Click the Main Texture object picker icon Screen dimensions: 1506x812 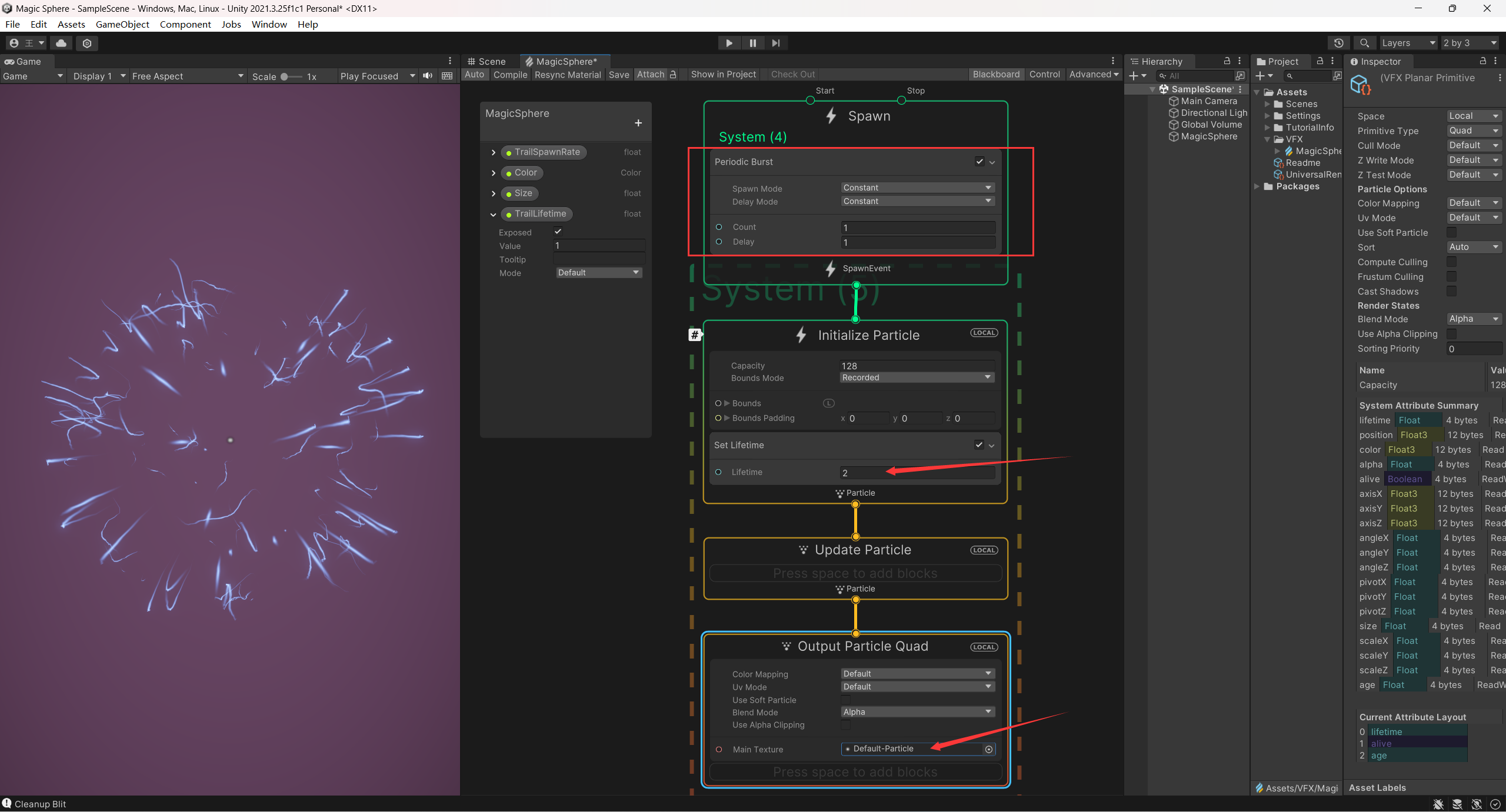point(989,749)
